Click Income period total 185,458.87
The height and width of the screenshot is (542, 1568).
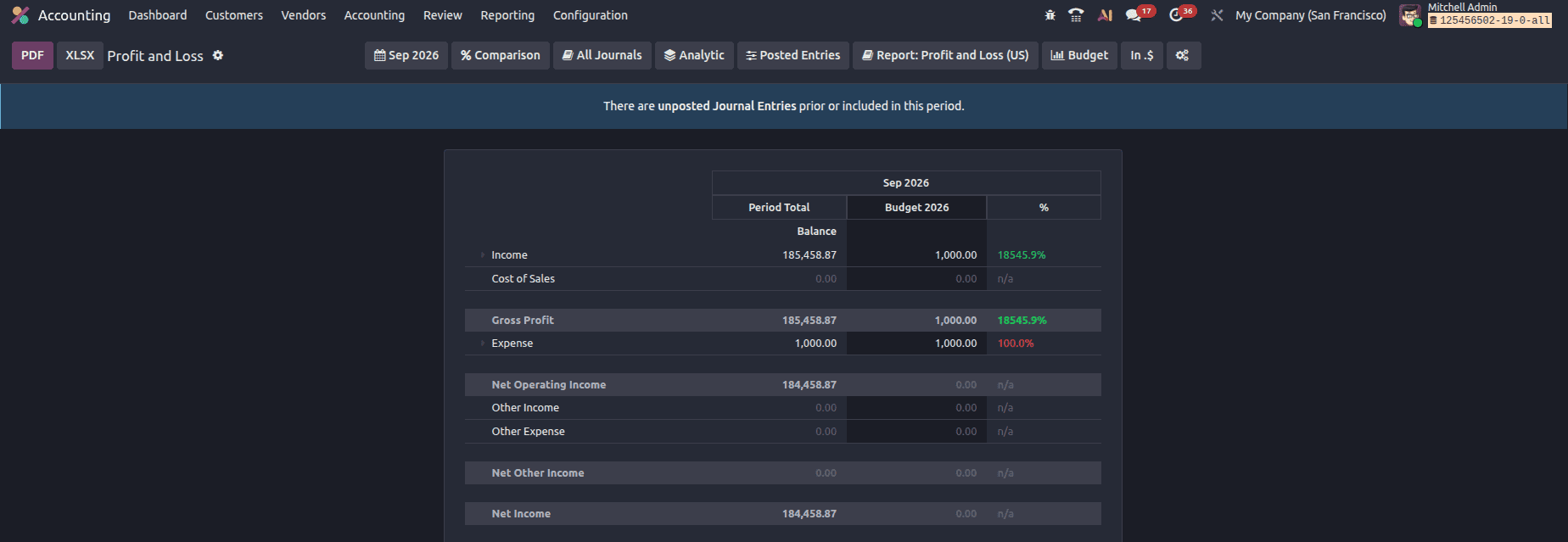coord(809,255)
